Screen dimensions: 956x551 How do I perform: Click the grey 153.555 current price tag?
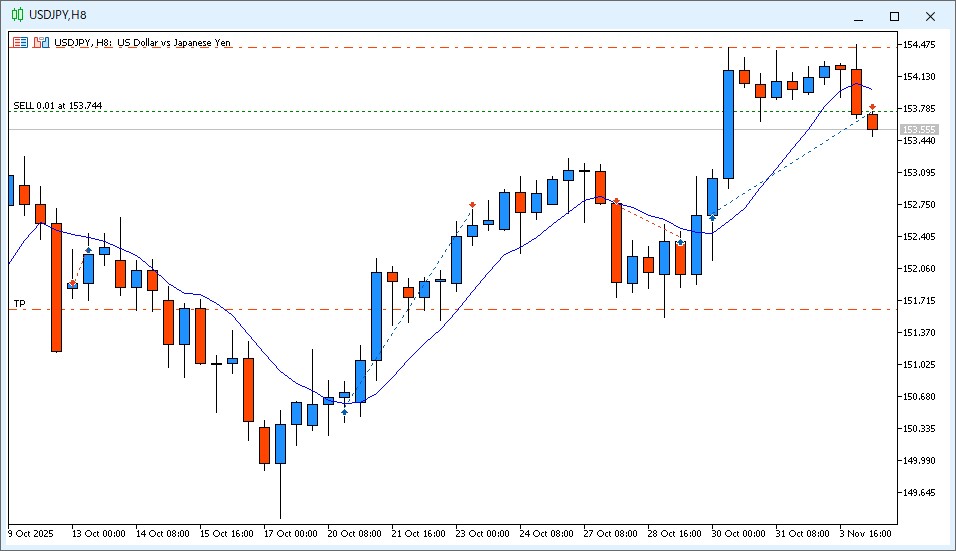(918, 129)
